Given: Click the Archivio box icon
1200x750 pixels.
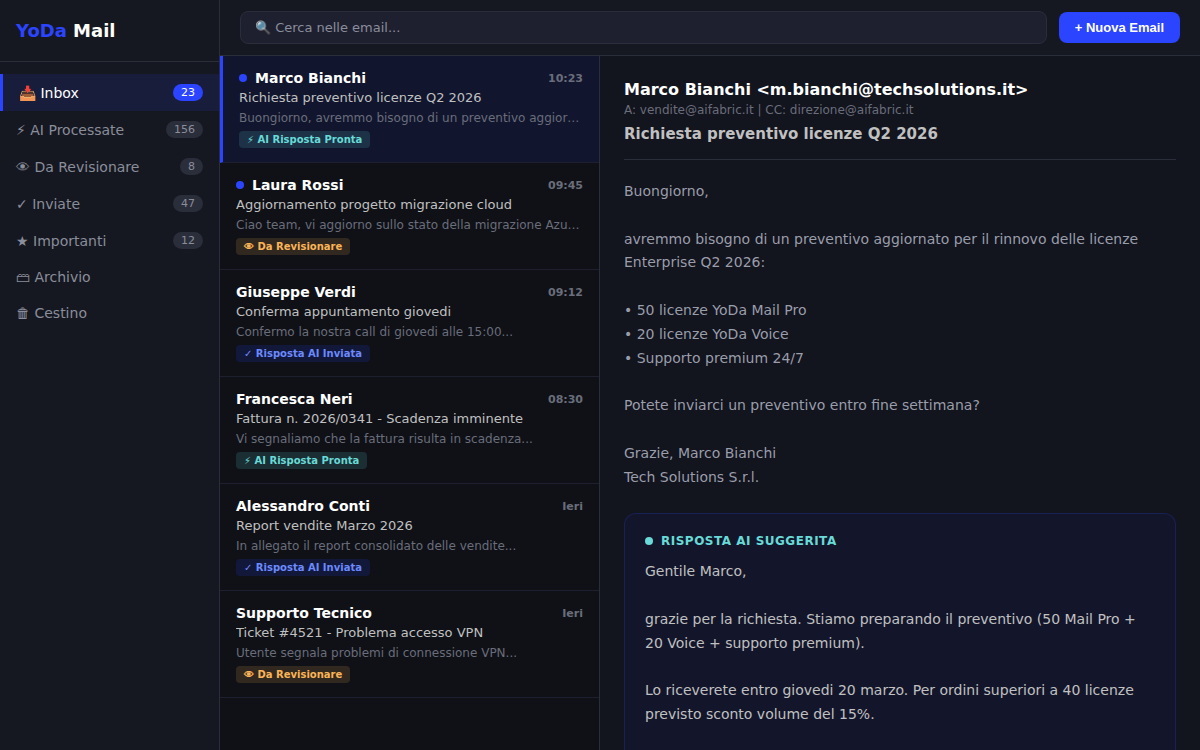Looking at the screenshot, I should (22, 277).
